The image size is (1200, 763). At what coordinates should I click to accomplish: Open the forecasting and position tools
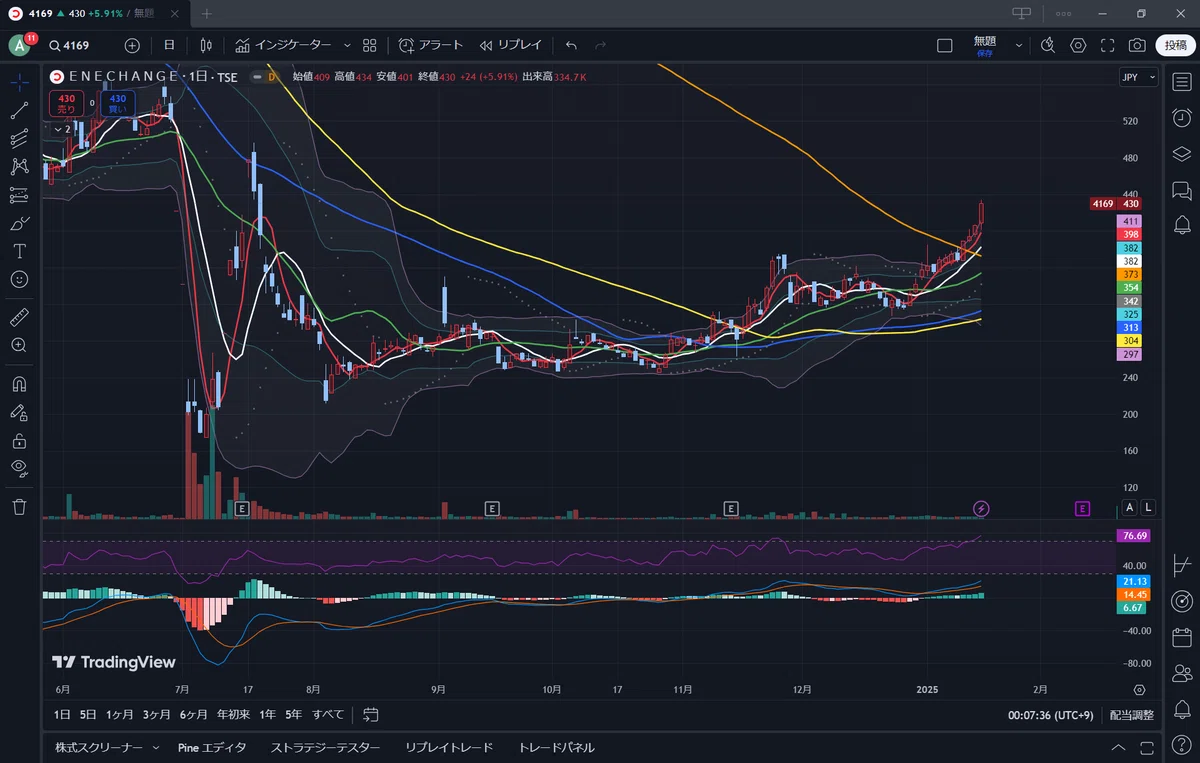pyautogui.click(x=19, y=195)
